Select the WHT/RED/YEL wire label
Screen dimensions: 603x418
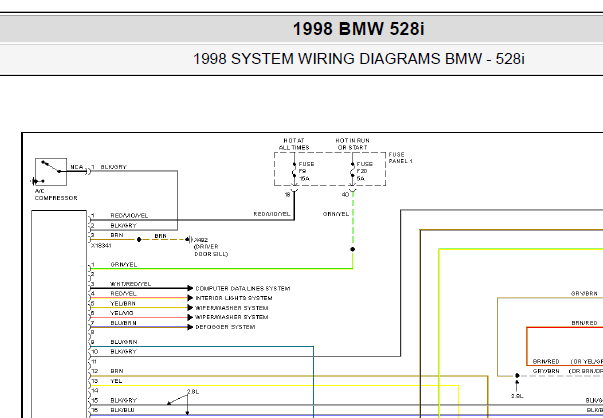click(x=131, y=284)
